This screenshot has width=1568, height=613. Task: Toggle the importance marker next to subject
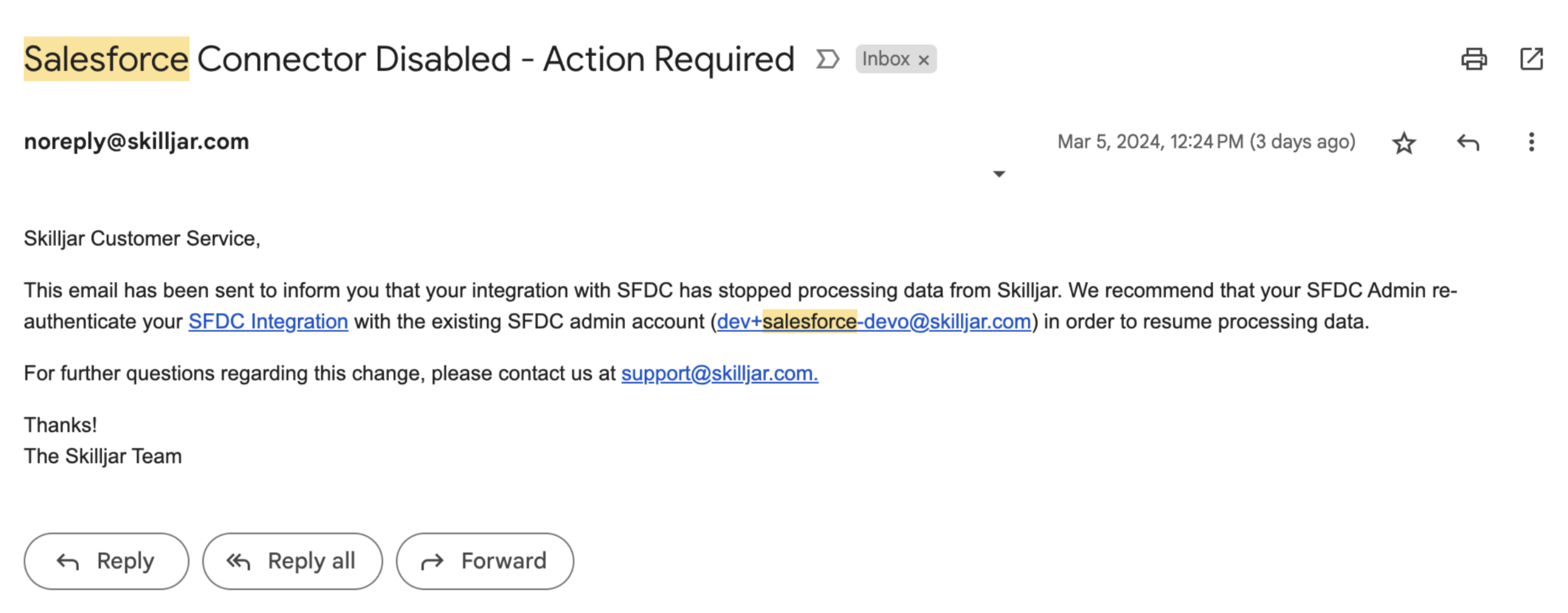click(x=827, y=59)
